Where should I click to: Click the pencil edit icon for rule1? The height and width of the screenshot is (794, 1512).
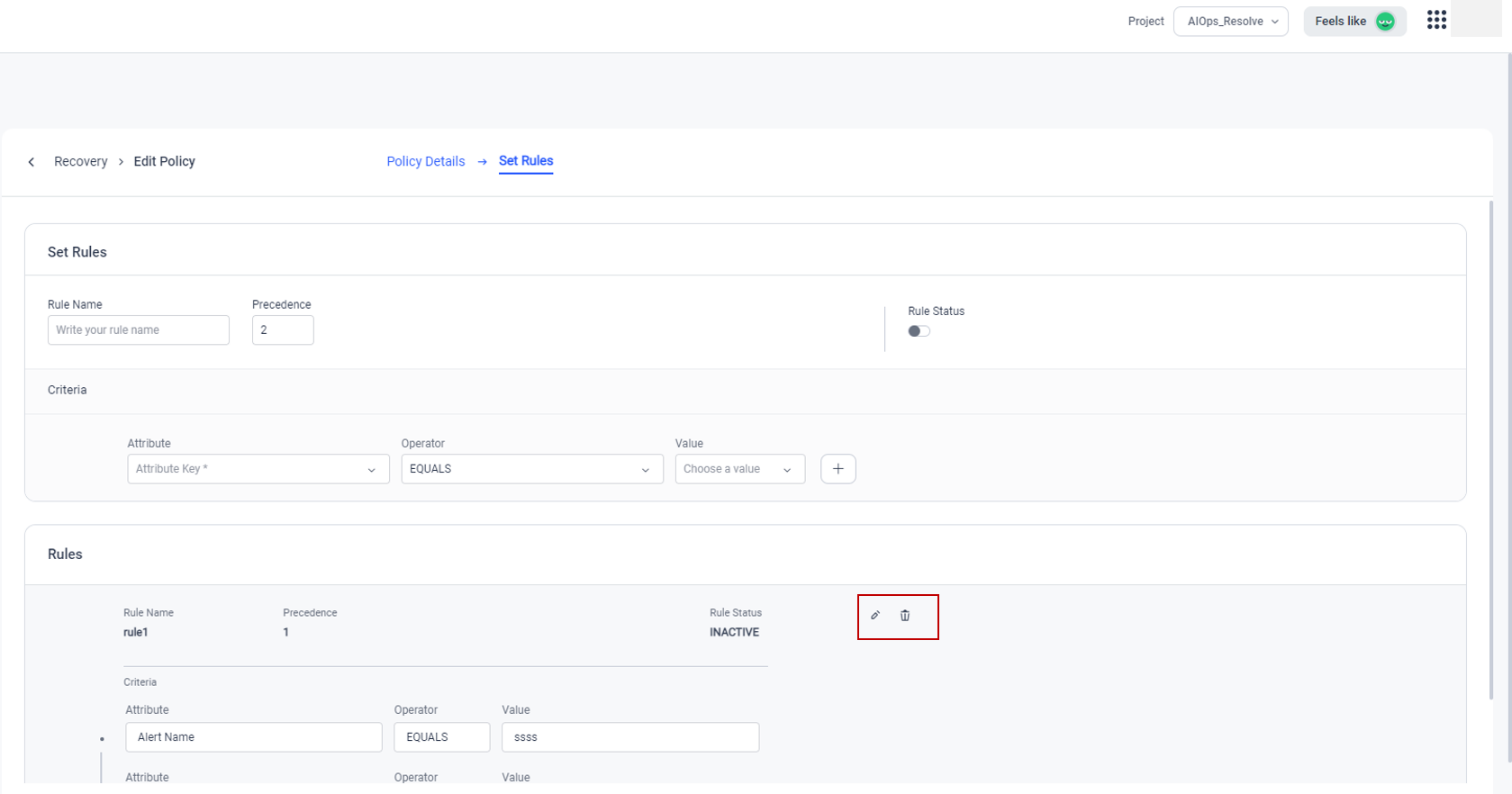874,616
